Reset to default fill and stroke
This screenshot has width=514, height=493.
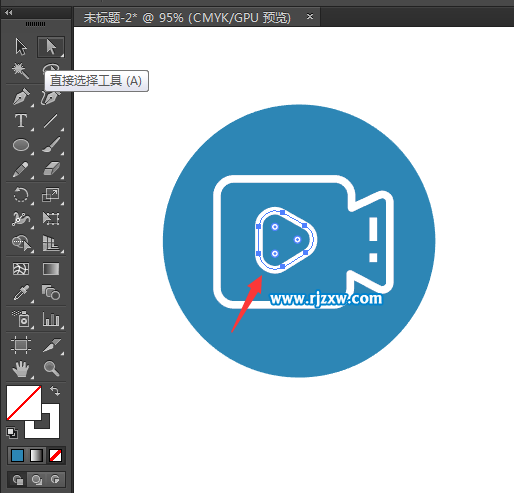point(12,433)
